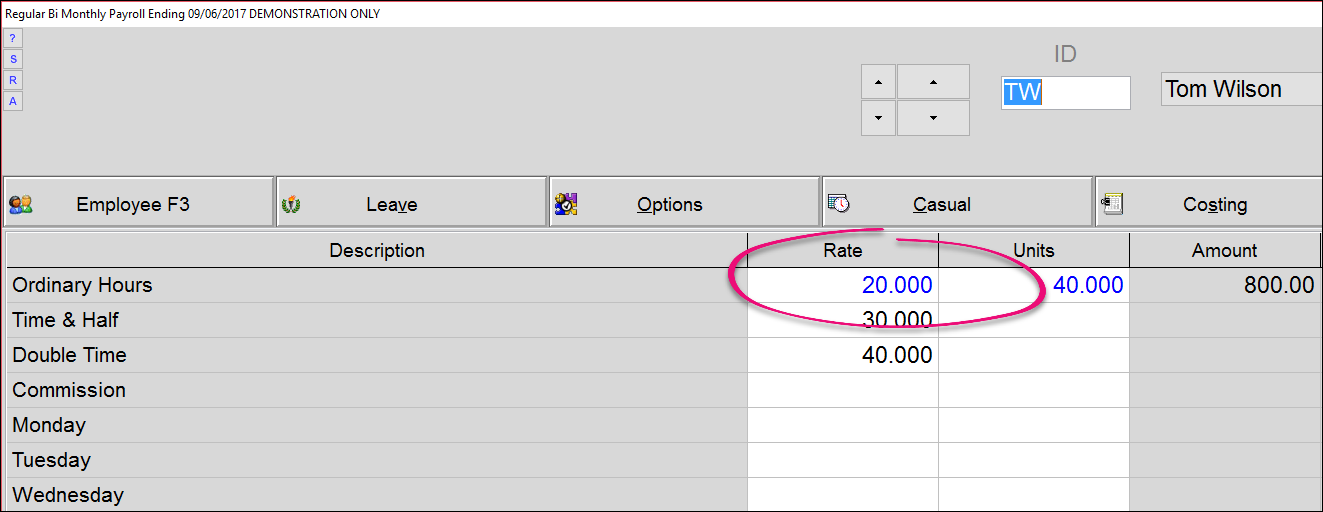Open the Employee F3 button
Screen dimensions: 1323x512
(138, 203)
